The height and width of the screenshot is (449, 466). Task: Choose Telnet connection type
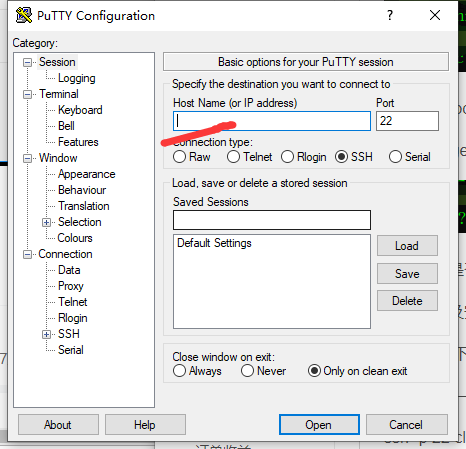(x=233, y=157)
